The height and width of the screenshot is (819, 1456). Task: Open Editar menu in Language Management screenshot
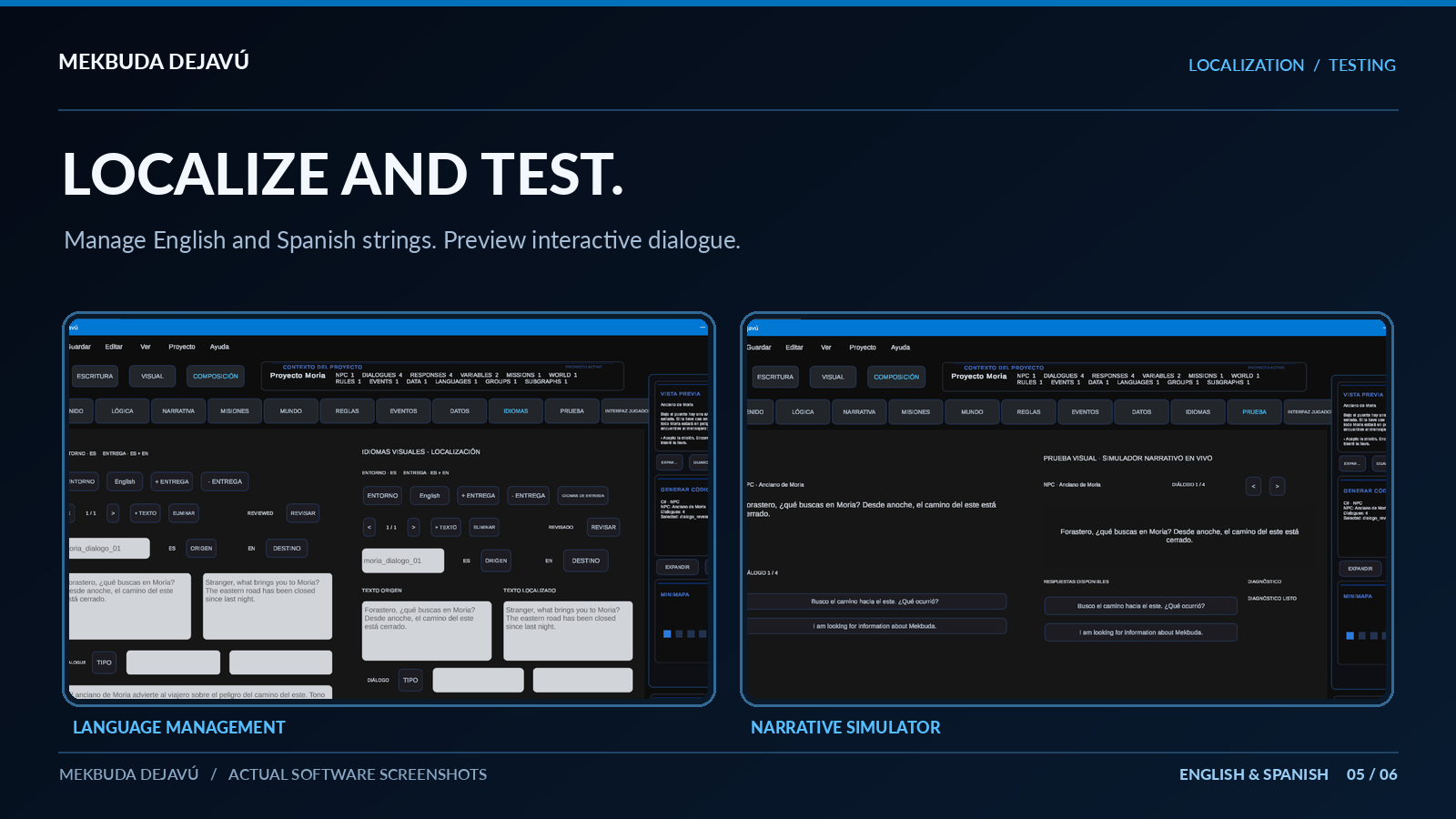(114, 347)
